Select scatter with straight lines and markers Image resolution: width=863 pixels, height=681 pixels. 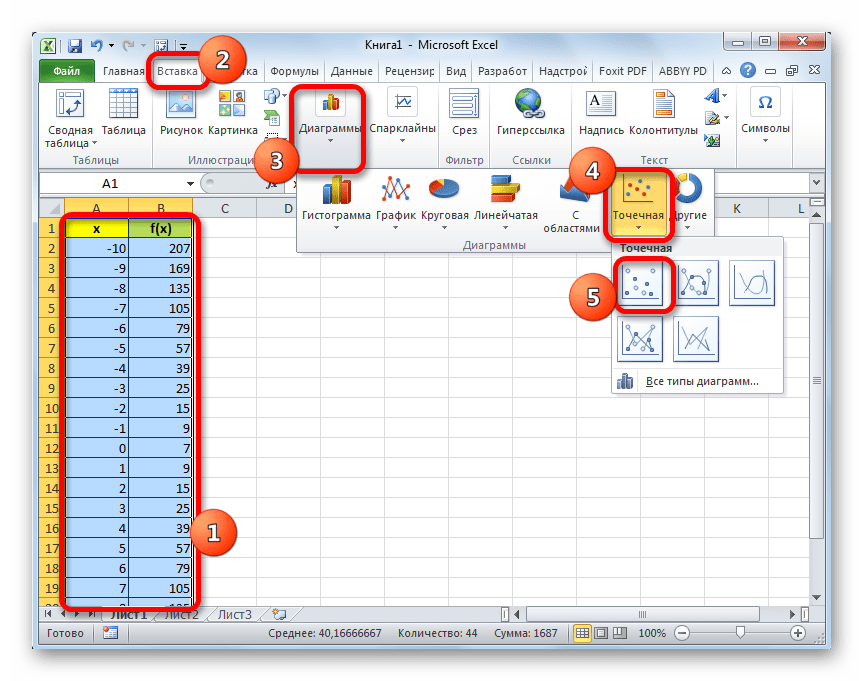point(641,340)
